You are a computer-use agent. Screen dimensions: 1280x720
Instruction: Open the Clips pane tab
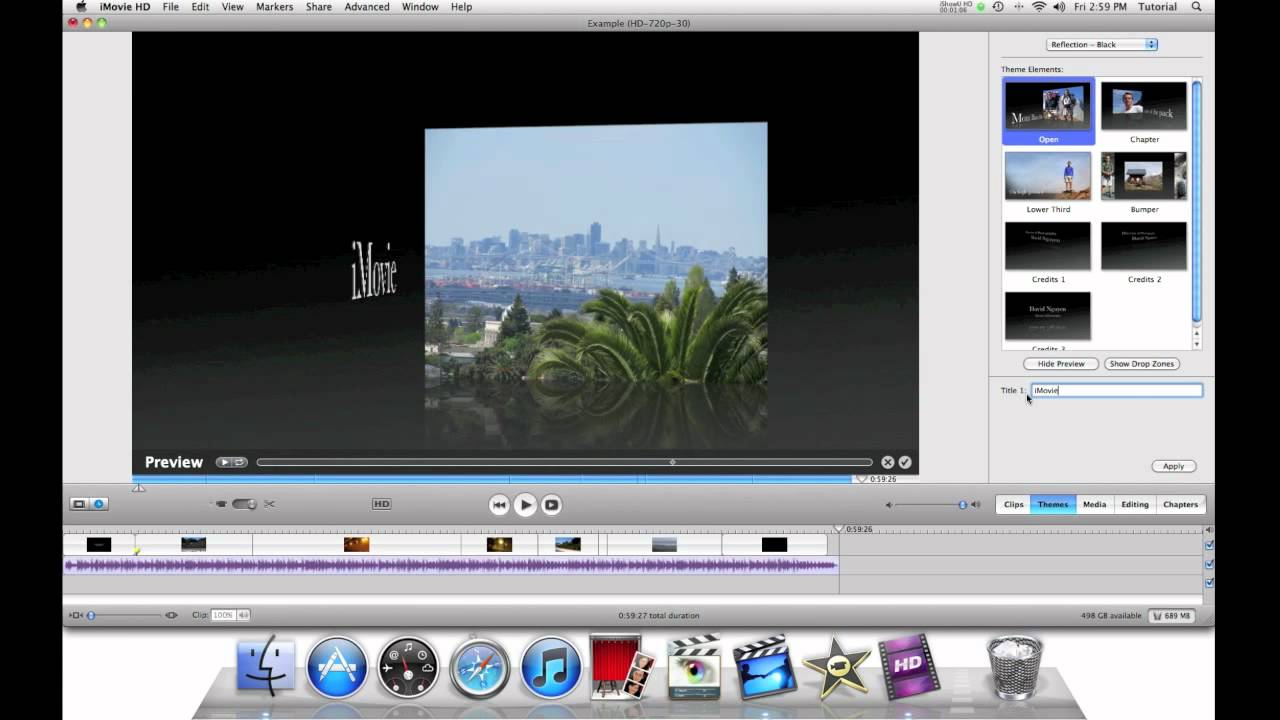pyautogui.click(x=1014, y=504)
